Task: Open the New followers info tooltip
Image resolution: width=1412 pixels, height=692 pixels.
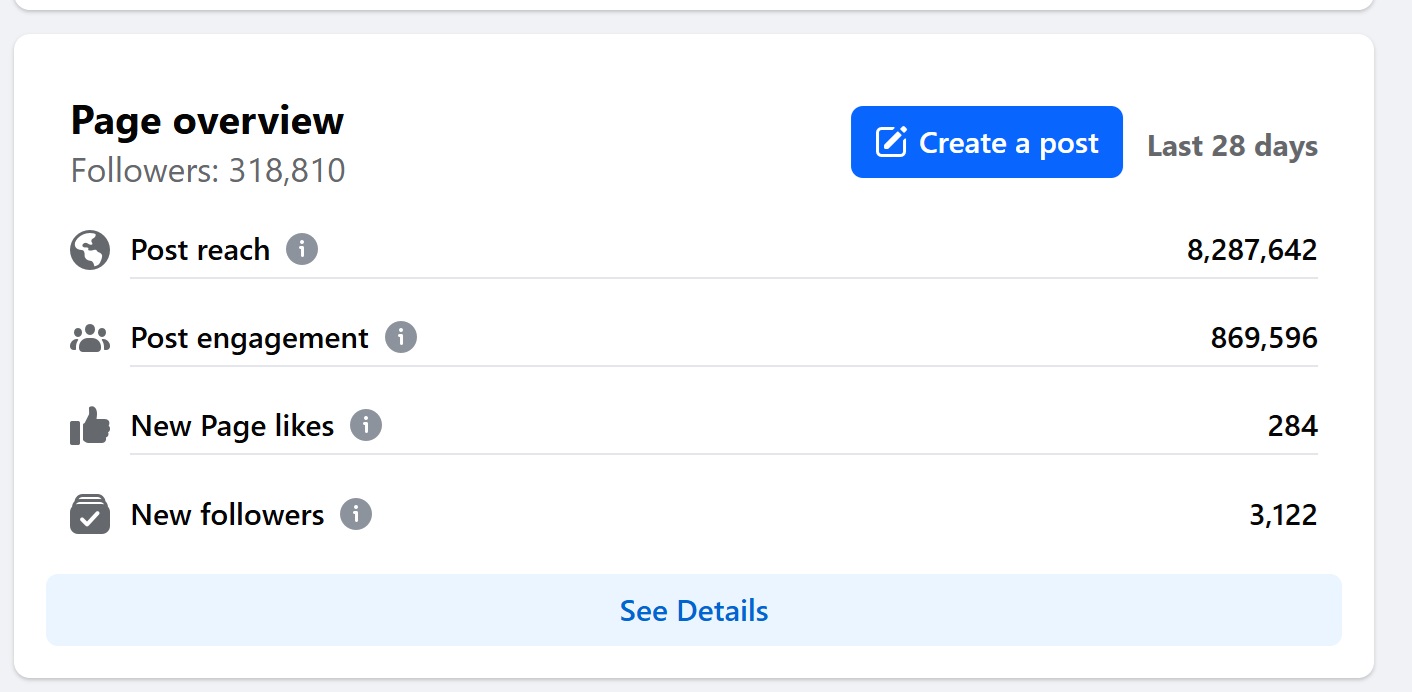Action: 357,514
